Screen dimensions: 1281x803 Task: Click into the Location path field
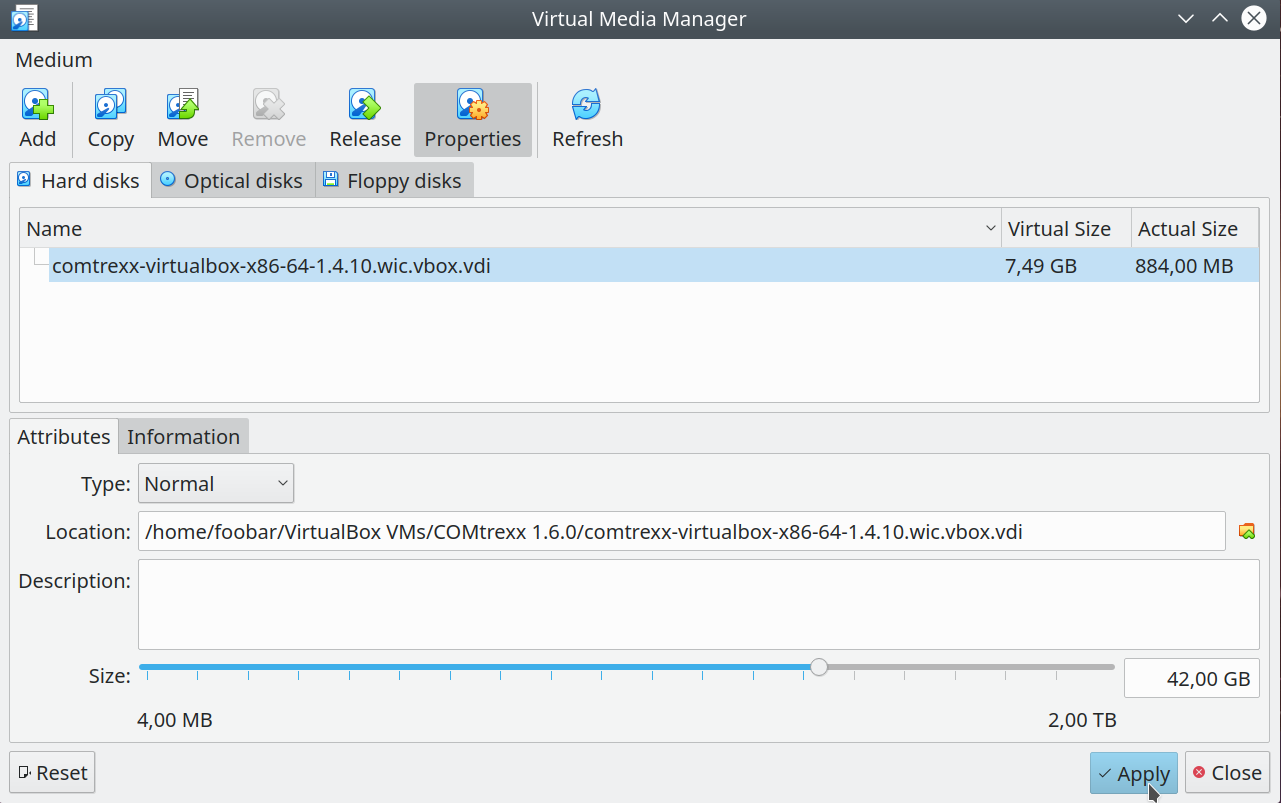681,531
